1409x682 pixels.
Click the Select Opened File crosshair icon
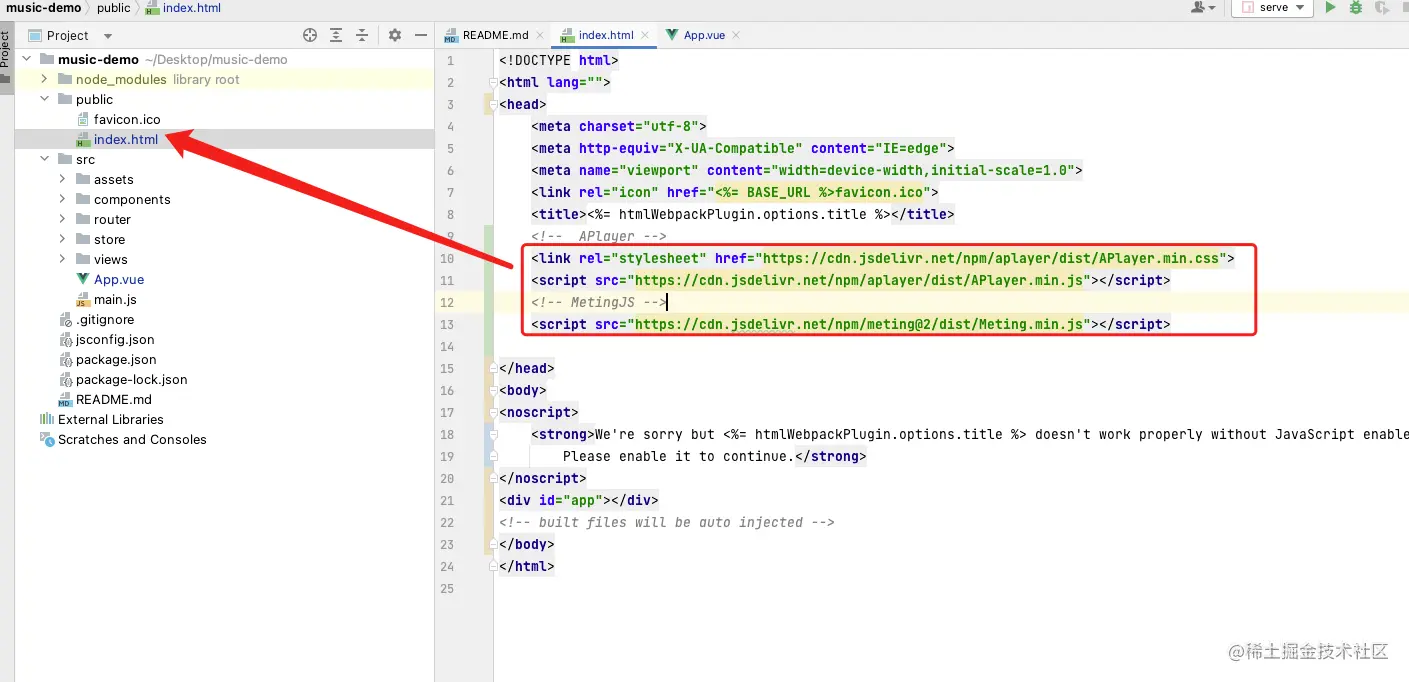point(310,35)
